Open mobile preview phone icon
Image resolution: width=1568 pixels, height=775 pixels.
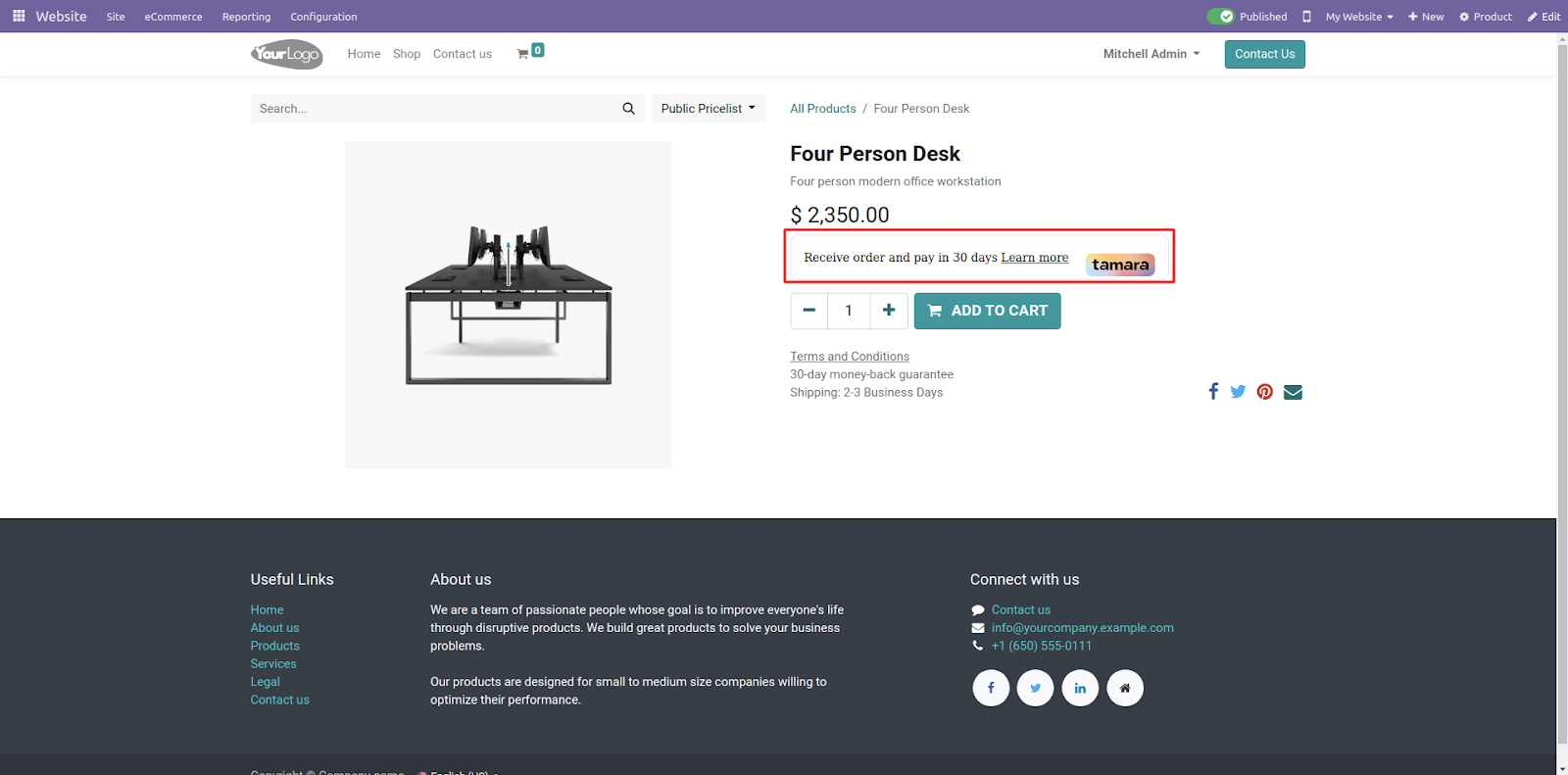point(1306,17)
